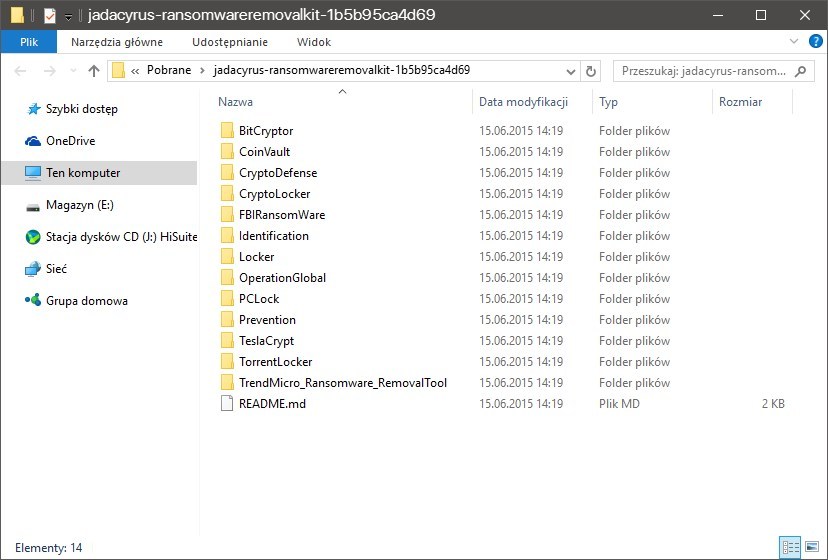Select the FBIRansomWare folder icon
The width and height of the screenshot is (828, 560).
[227, 214]
